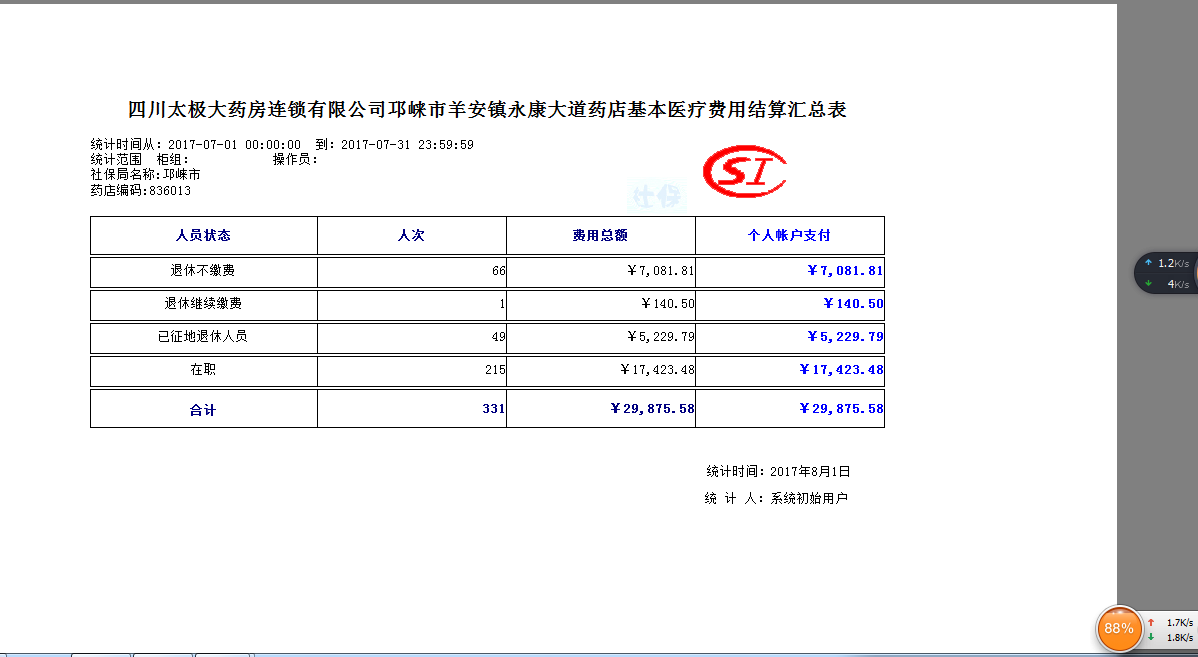Click 费用总额 value ¥7,081.81 for 退休不缴费
Viewport: 1198px width, 657px height.
[x=660, y=270]
